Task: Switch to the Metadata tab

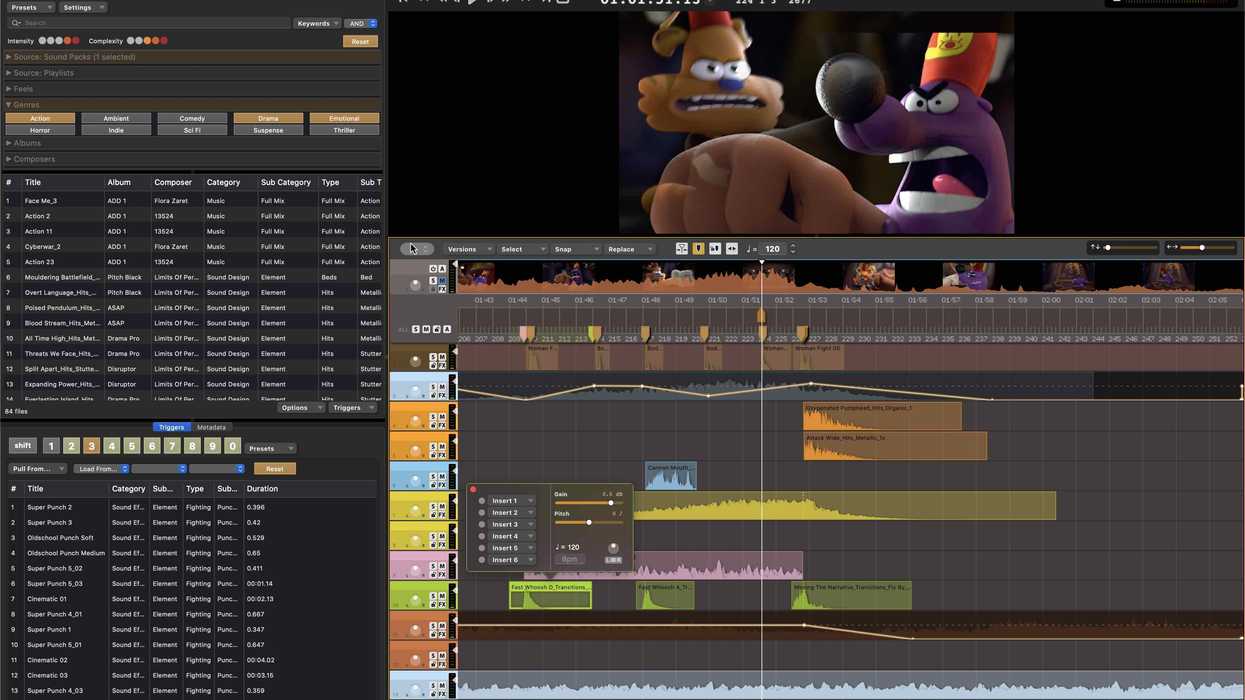Action: tap(211, 428)
